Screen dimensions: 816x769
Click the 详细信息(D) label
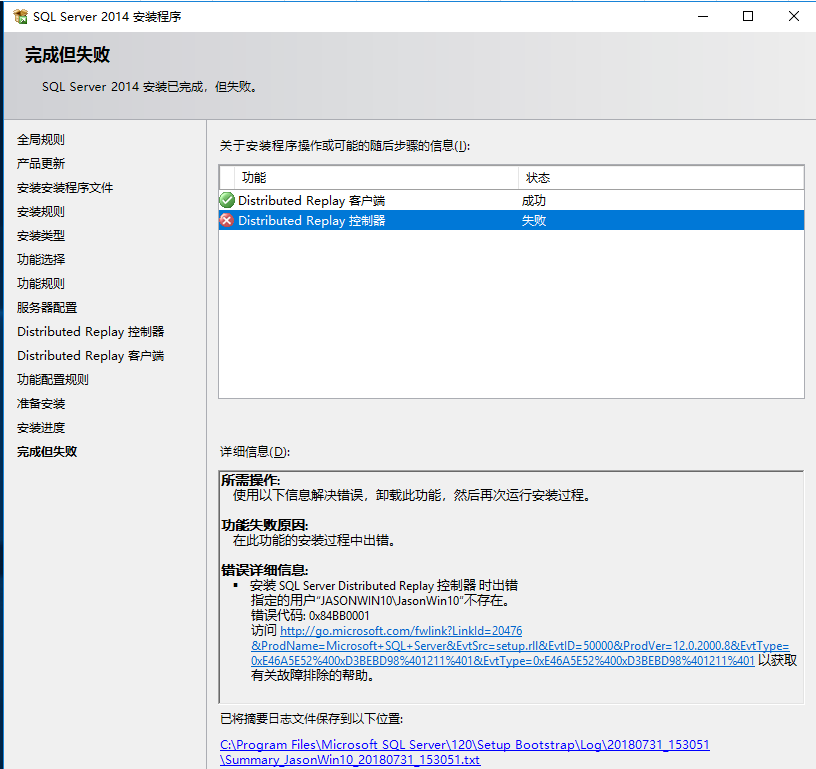[x=254, y=452]
